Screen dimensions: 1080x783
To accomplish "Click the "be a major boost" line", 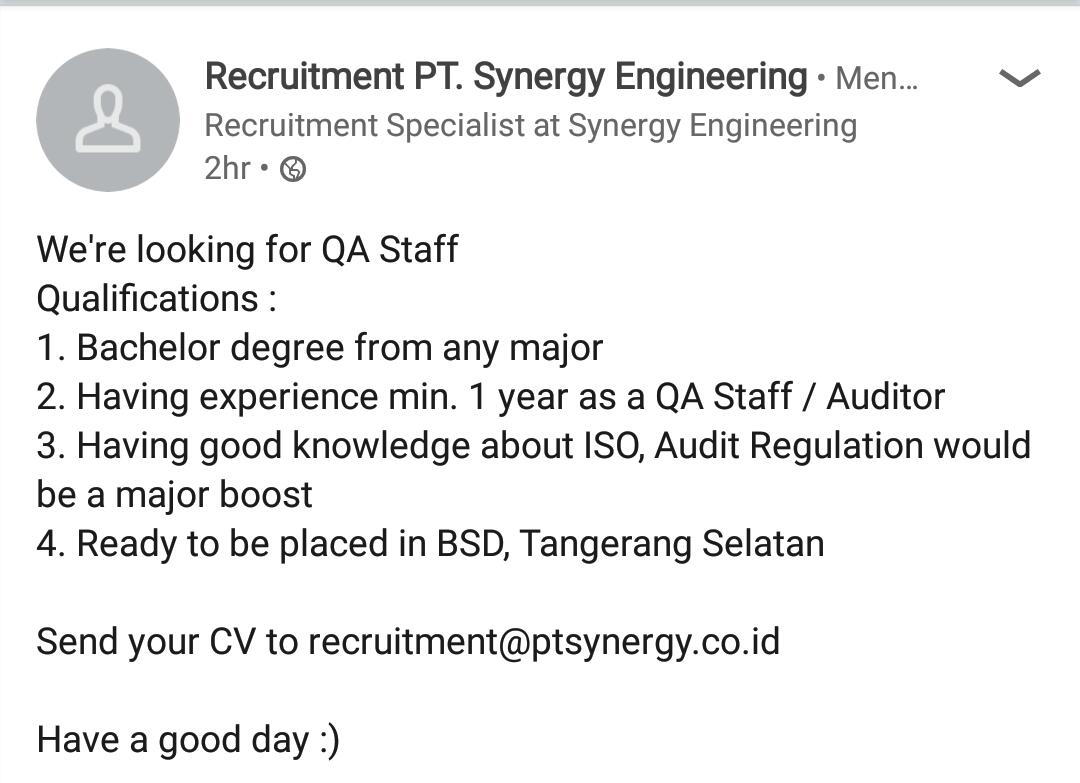I will click(174, 495).
